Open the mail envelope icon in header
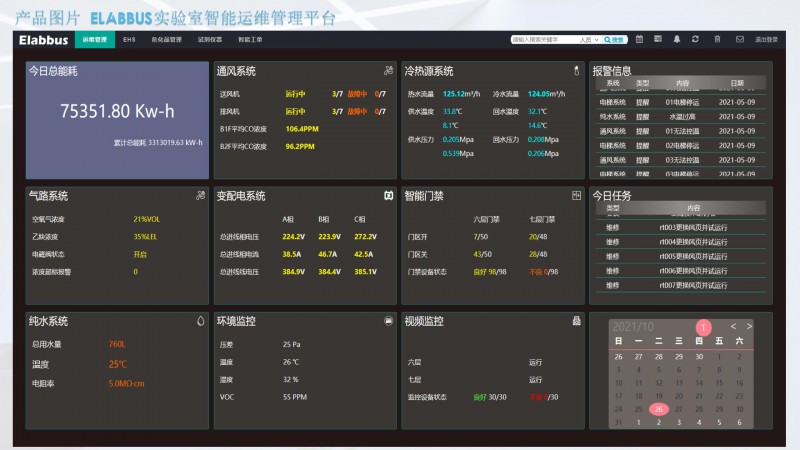Viewport: 800px width, 450px height. 740,39
